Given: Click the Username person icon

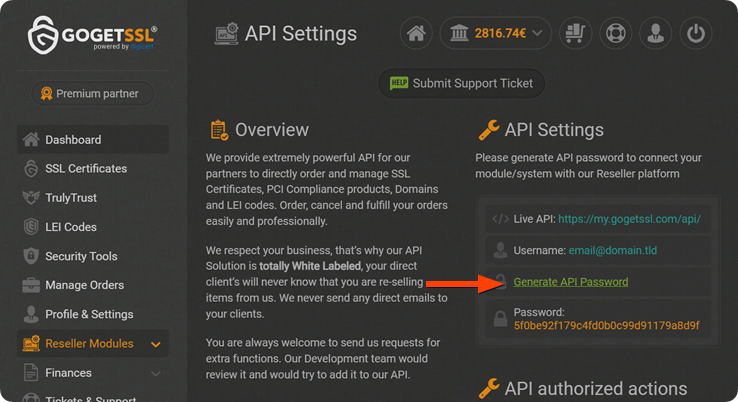Looking at the screenshot, I should [500, 250].
